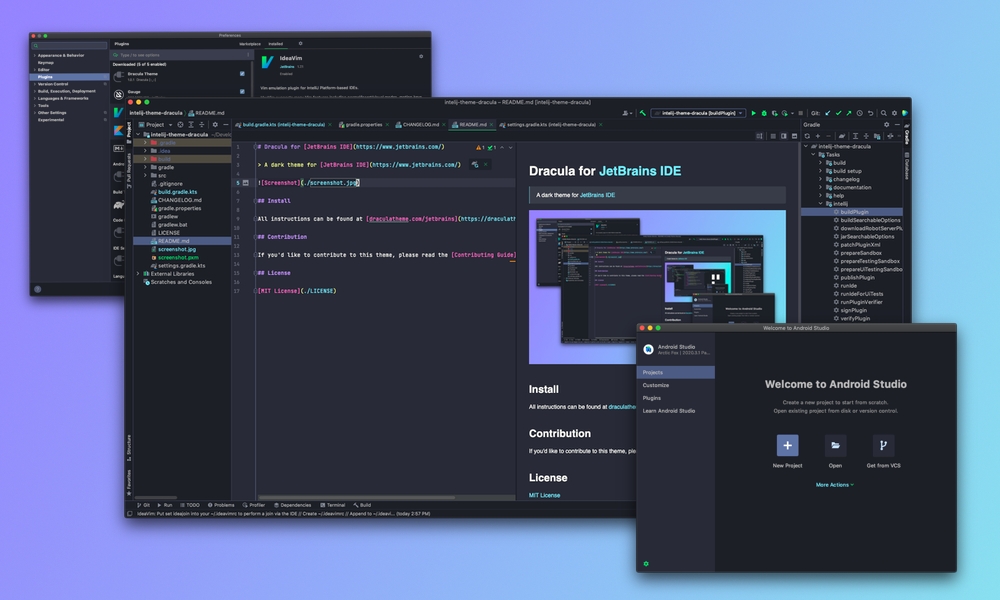Click Get from VCS icon in Android Studio
The height and width of the screenshot is (600, 1000).
point(883,445)
